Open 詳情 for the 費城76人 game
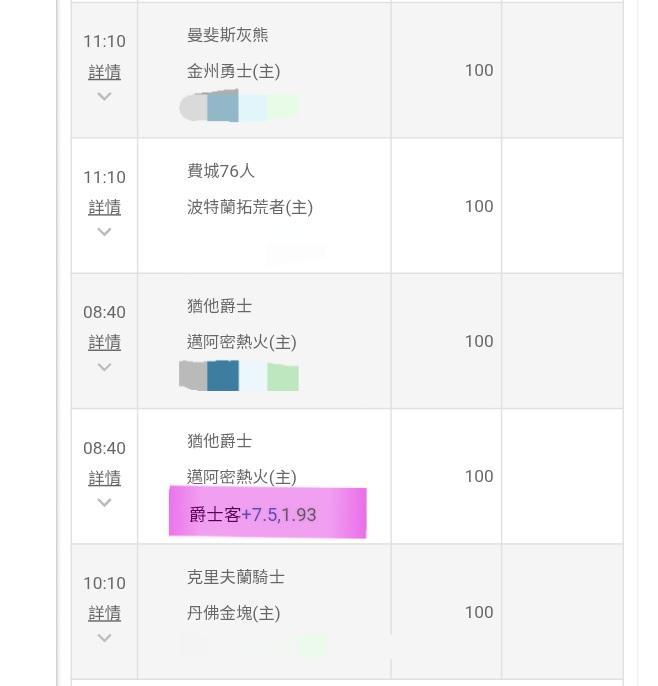Viewport: 658px width, 686px height. 104,207
